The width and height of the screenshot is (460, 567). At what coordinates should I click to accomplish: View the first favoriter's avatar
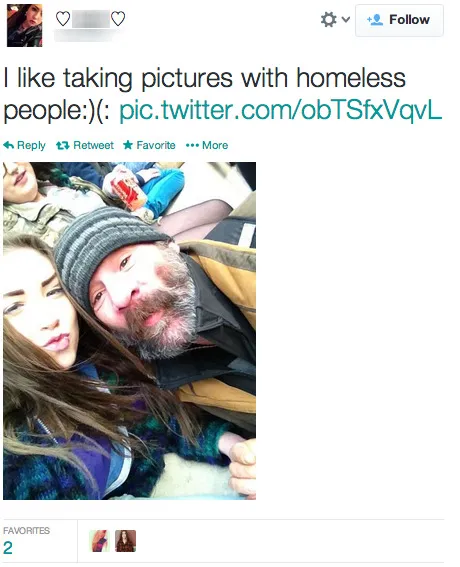(x=99, y=541)
